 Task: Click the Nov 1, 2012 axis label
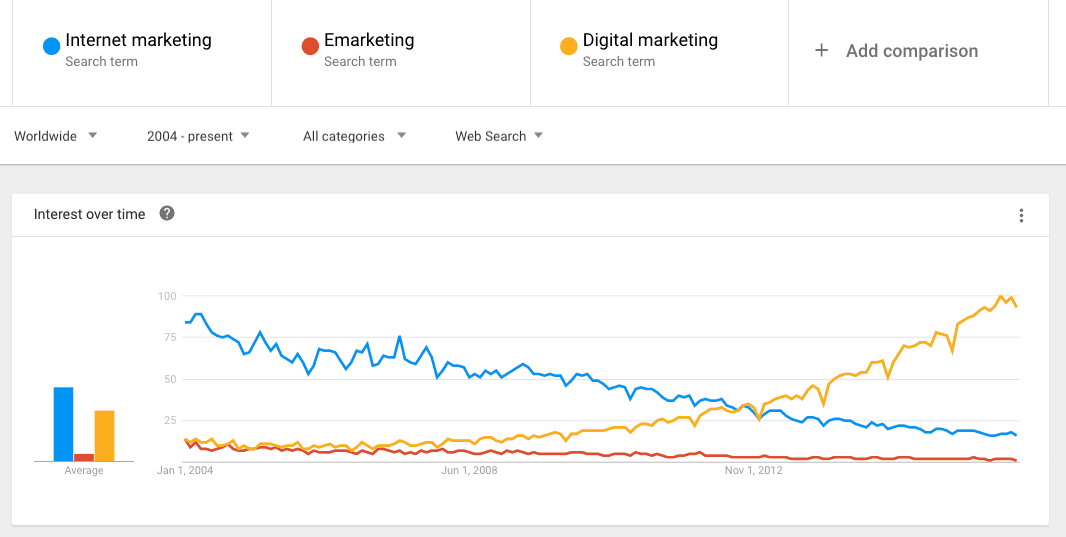[754, 470]
